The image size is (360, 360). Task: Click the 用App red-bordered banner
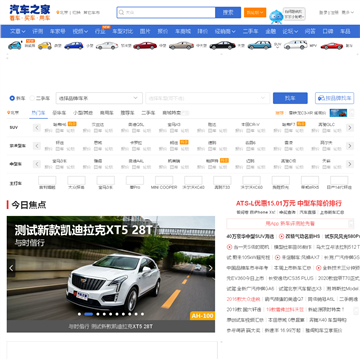tap(290, 223)
